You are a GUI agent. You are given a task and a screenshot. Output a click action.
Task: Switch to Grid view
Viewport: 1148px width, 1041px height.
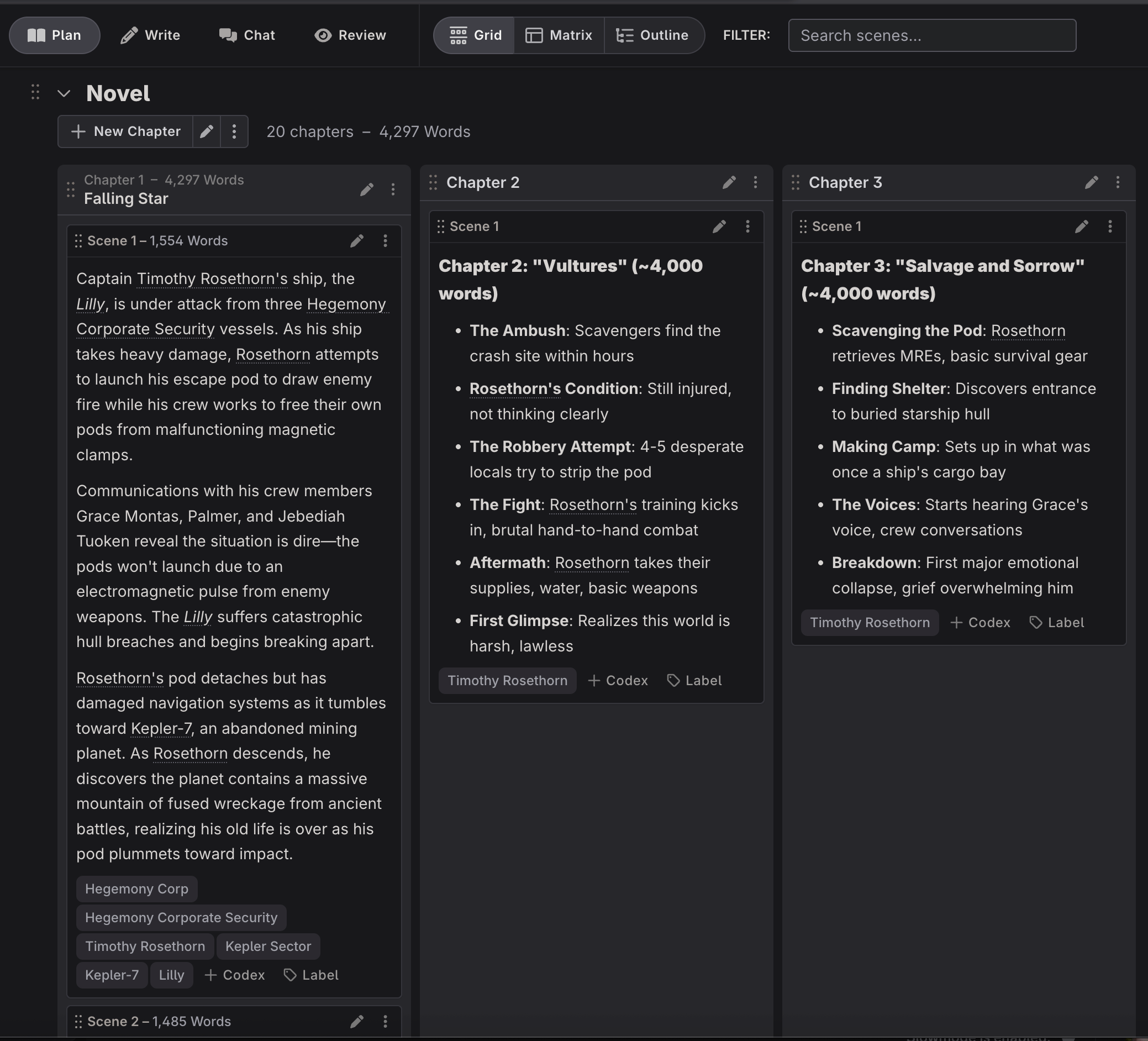tap(475, 35)
